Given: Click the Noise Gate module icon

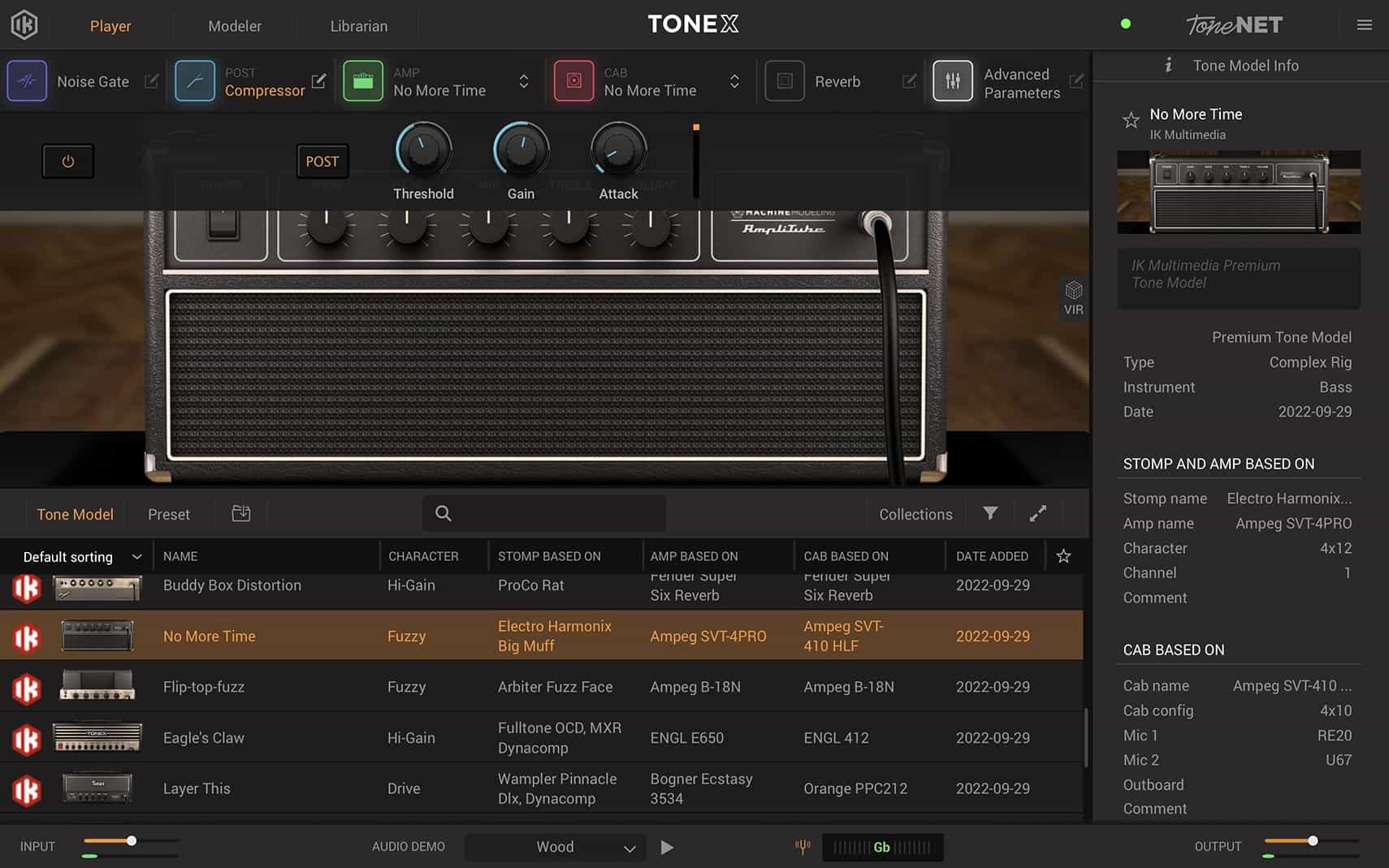Looking at the screenshot, I should [x=27, y=81].
